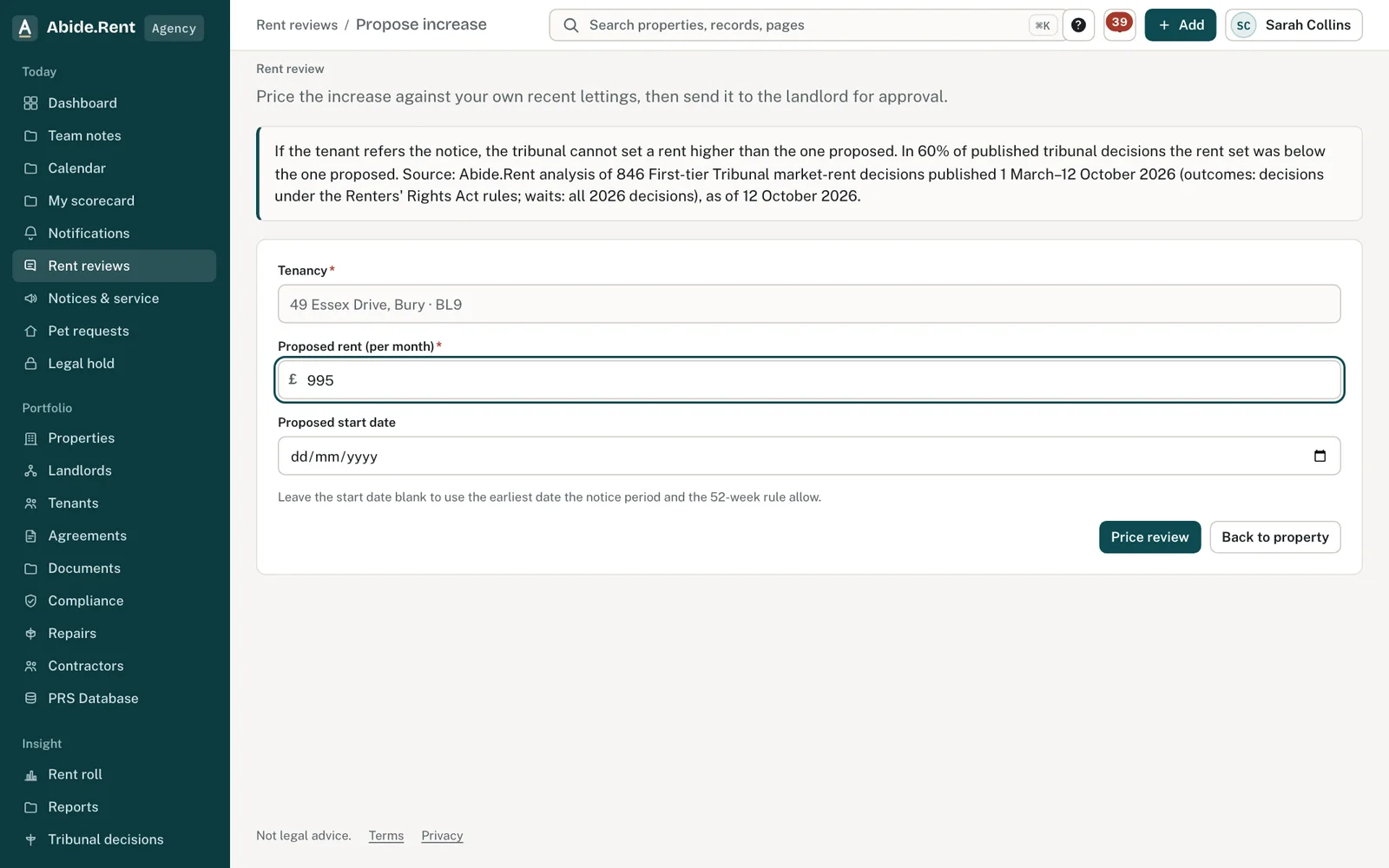Open Sarah Collins account menu
Viewport: 1389px width, 868px height.
[1294, 25]
